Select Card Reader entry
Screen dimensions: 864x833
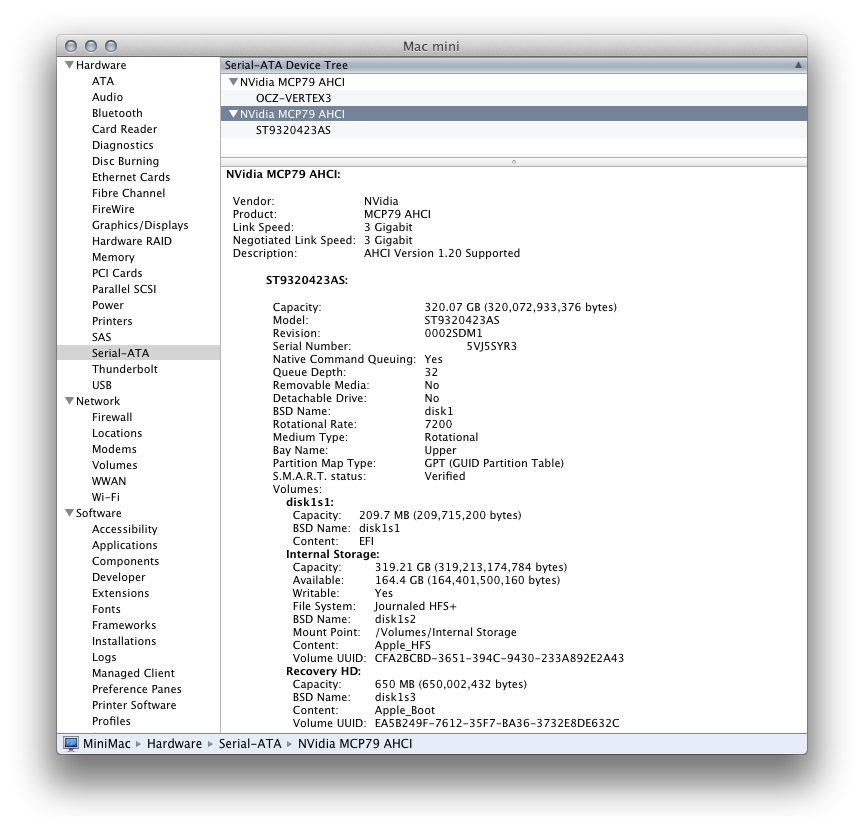point(125,129)
